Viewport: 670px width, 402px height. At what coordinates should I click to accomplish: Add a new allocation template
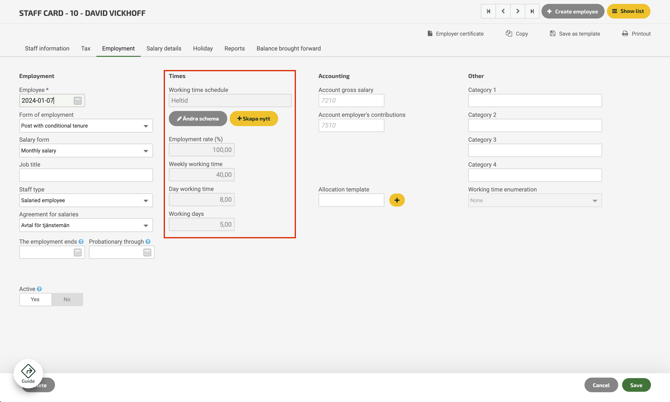(397, 200)
